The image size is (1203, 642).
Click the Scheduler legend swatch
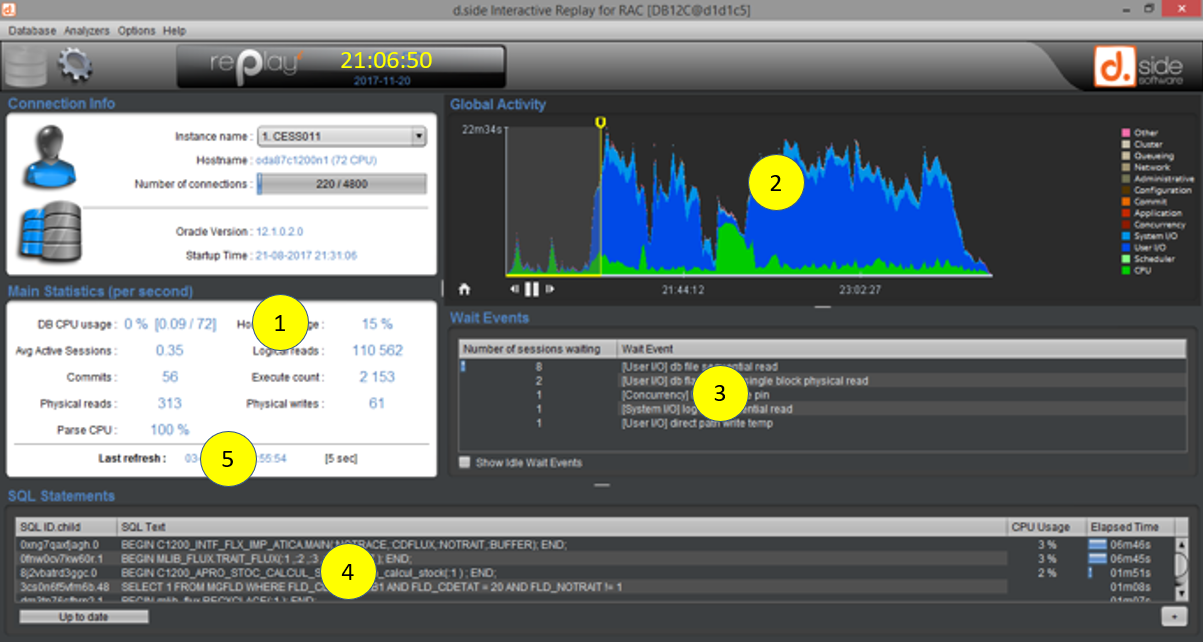point(1126,259)
